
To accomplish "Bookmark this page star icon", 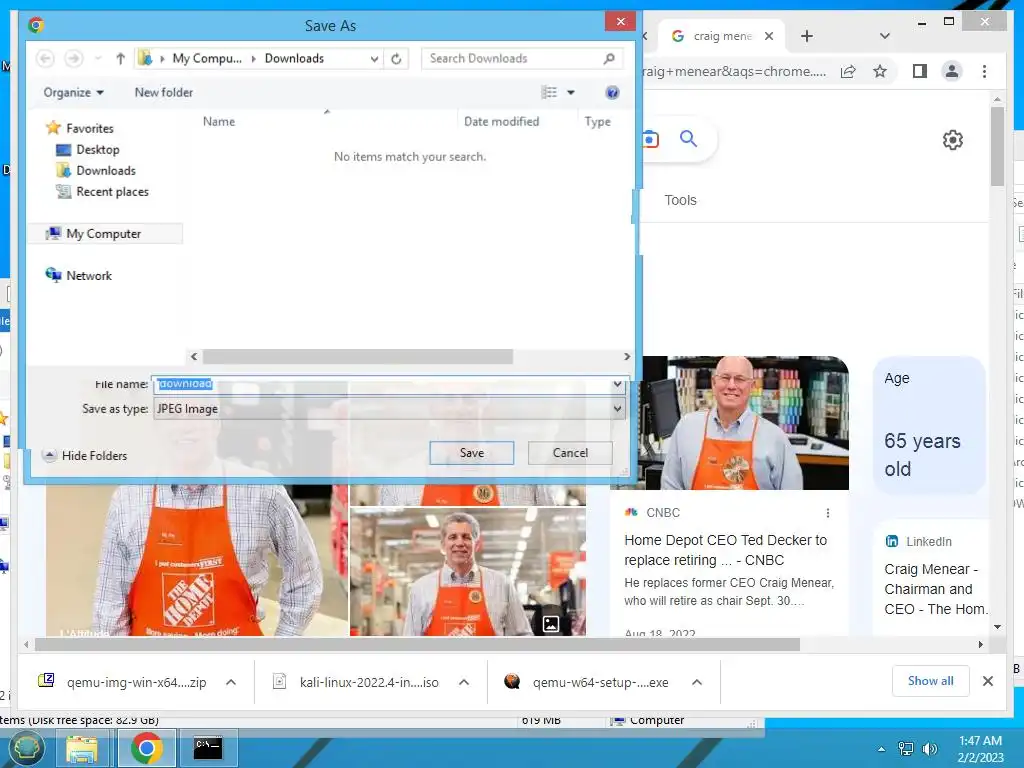I will coord(880,71).
